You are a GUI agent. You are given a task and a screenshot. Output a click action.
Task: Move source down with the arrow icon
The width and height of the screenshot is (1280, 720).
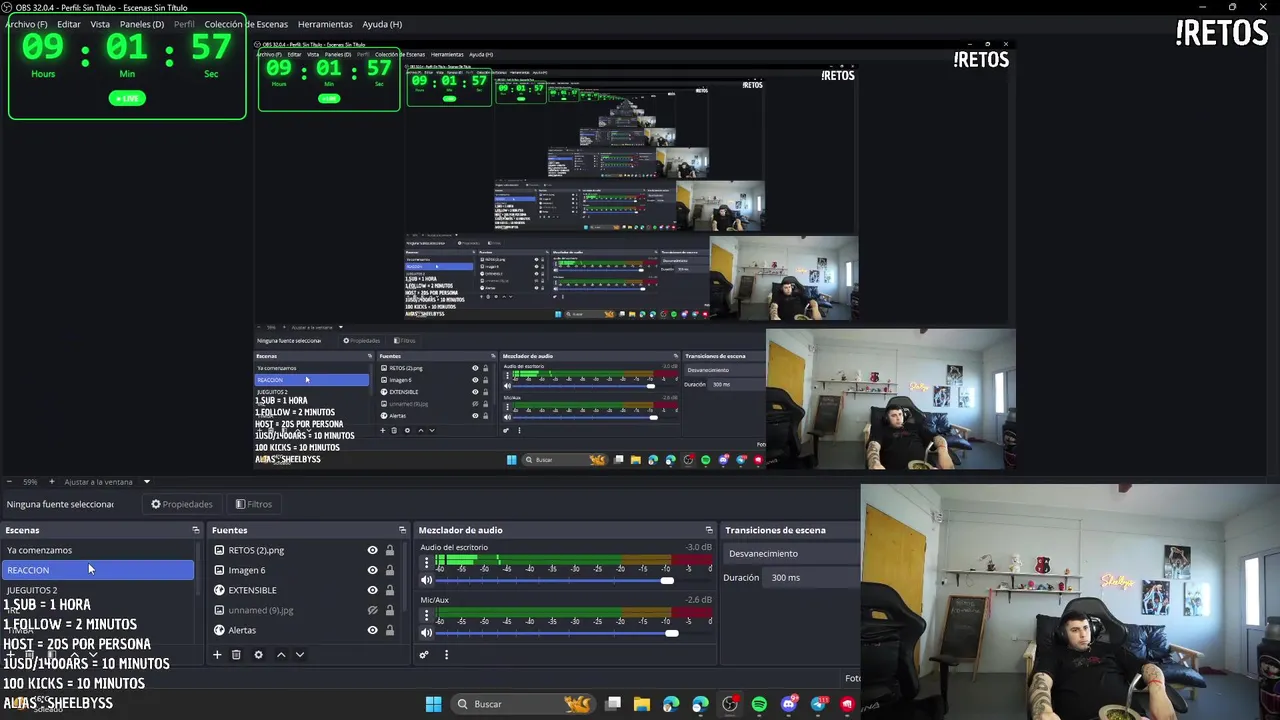coord(299,655)
